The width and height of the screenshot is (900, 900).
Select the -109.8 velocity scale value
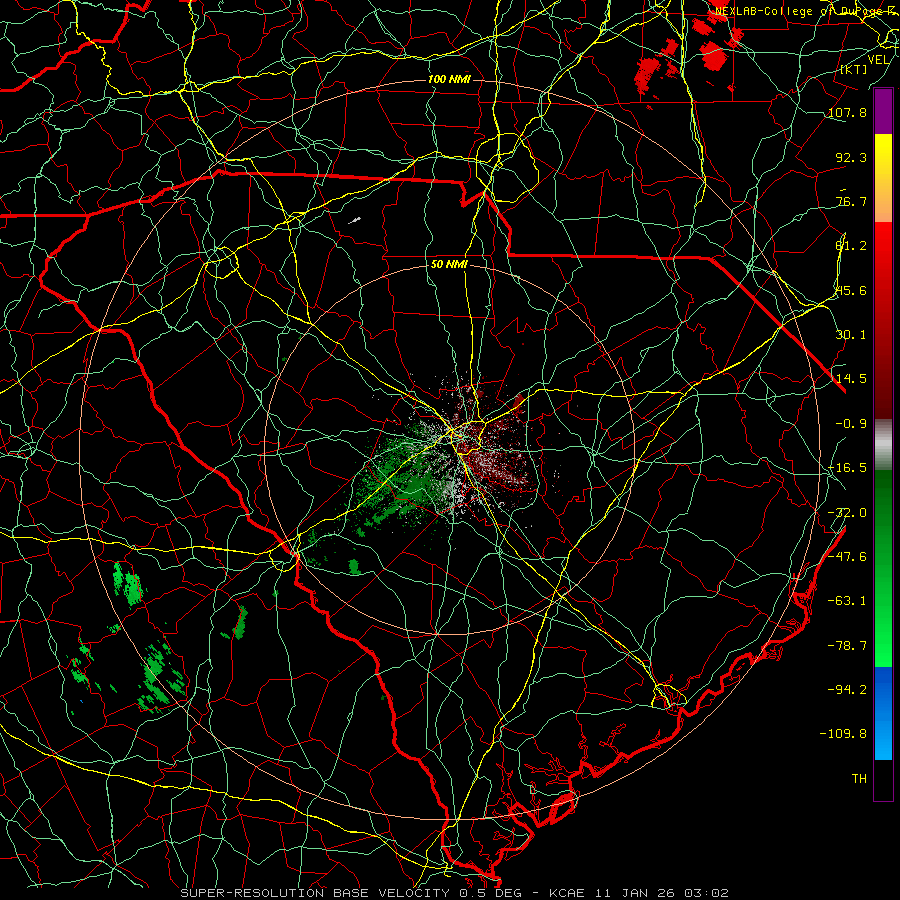(x=843, y=734)
